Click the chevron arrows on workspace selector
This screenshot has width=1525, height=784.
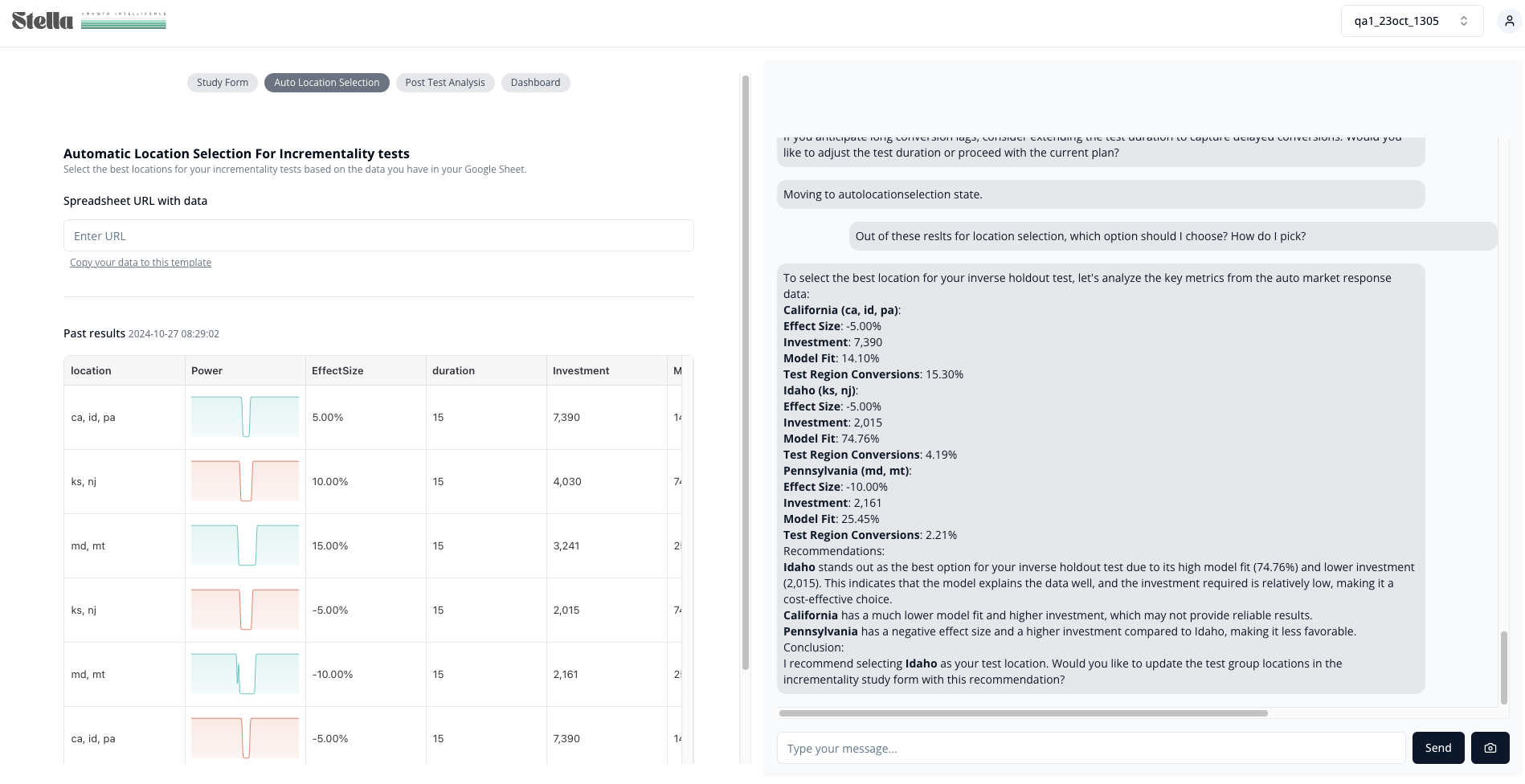(1464, 21)
